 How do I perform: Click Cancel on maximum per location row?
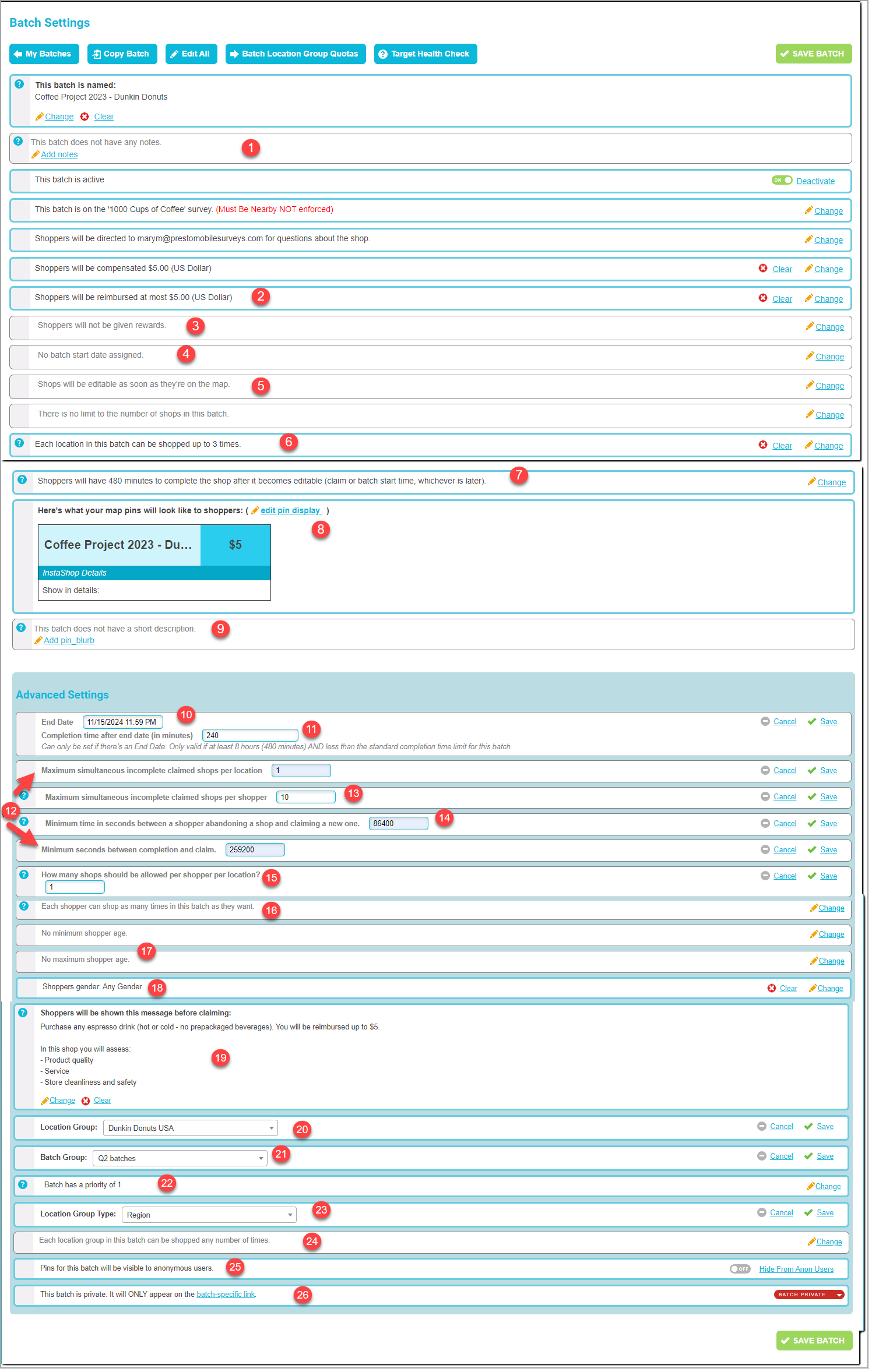click(x=785, y=770)
